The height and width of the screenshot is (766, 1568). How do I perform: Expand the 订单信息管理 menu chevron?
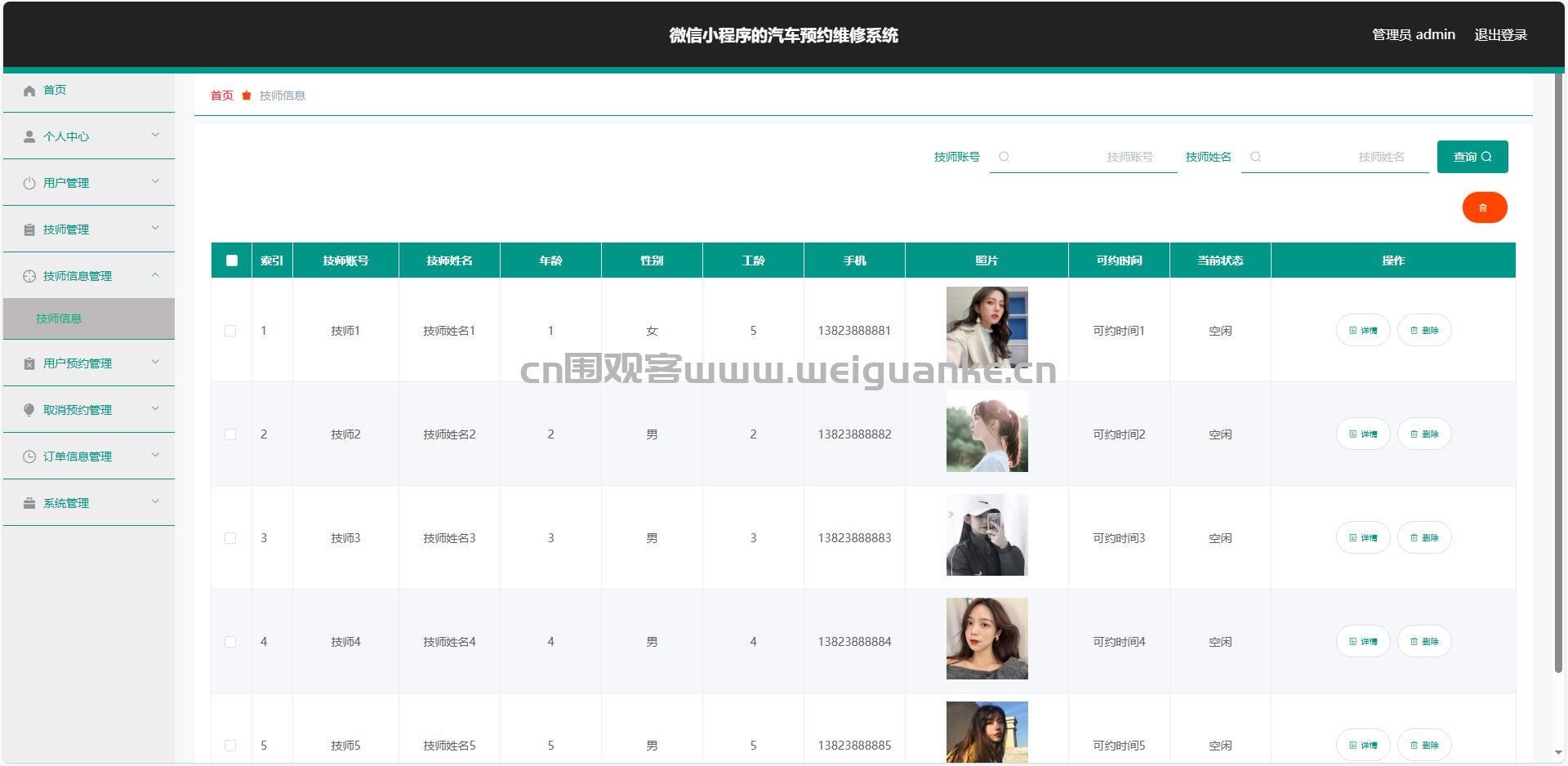pos(155,455)
